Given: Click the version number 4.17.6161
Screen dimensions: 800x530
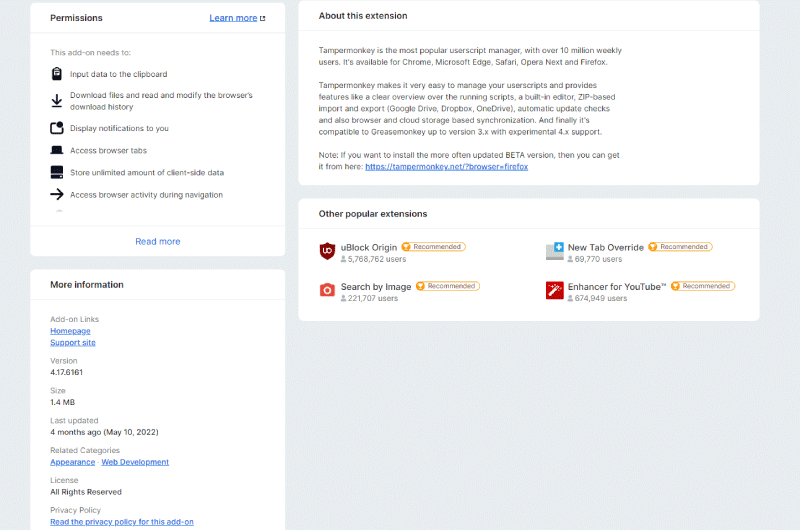Looking at the screenshot, I should coord(66,372).
